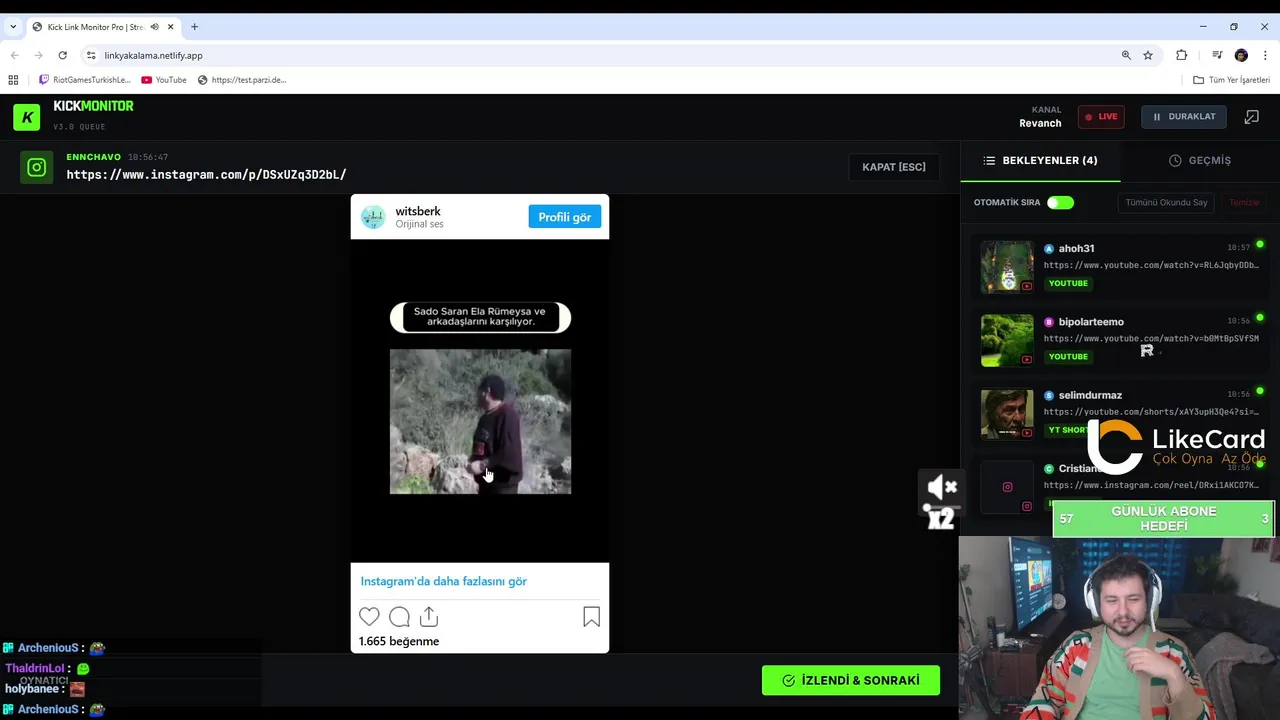The image size is (1280, 720).
Task: Click the Chrome profile avatar icon
Action: (x=1241, y=55)
